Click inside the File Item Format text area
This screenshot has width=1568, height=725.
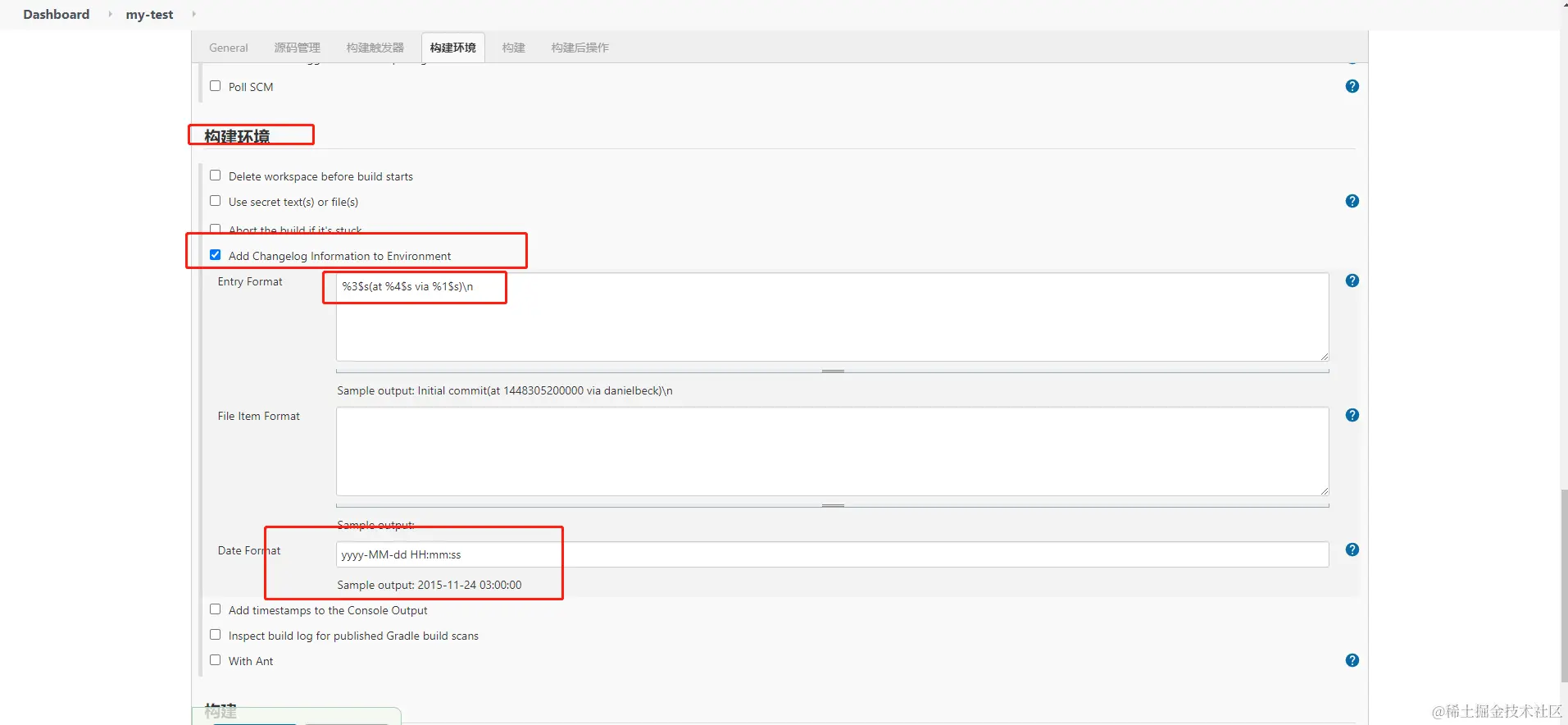pos(832,451)
